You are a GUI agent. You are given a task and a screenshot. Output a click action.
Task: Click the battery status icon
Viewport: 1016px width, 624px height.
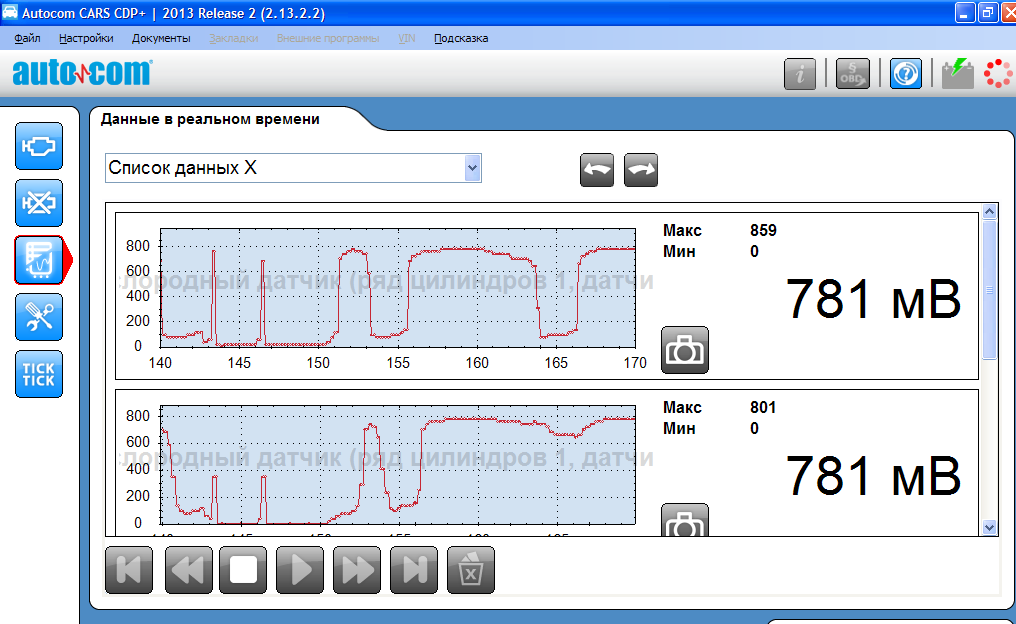[x=958, y=73]
